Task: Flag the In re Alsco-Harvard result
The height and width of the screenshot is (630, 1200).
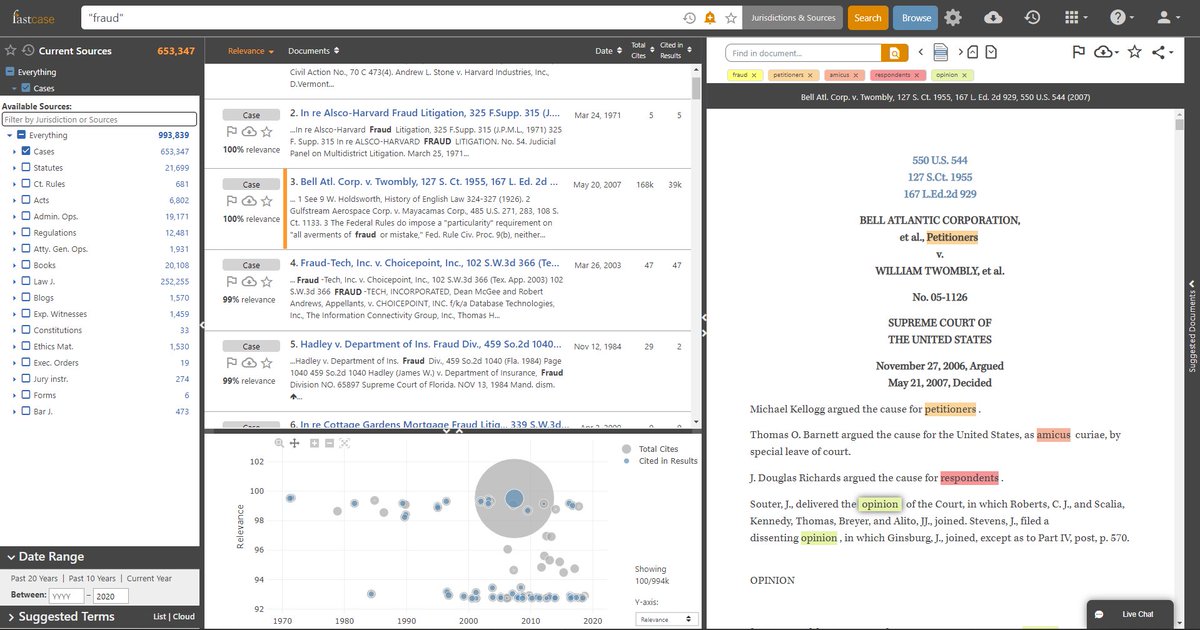Action: click(x=231, y=131)
